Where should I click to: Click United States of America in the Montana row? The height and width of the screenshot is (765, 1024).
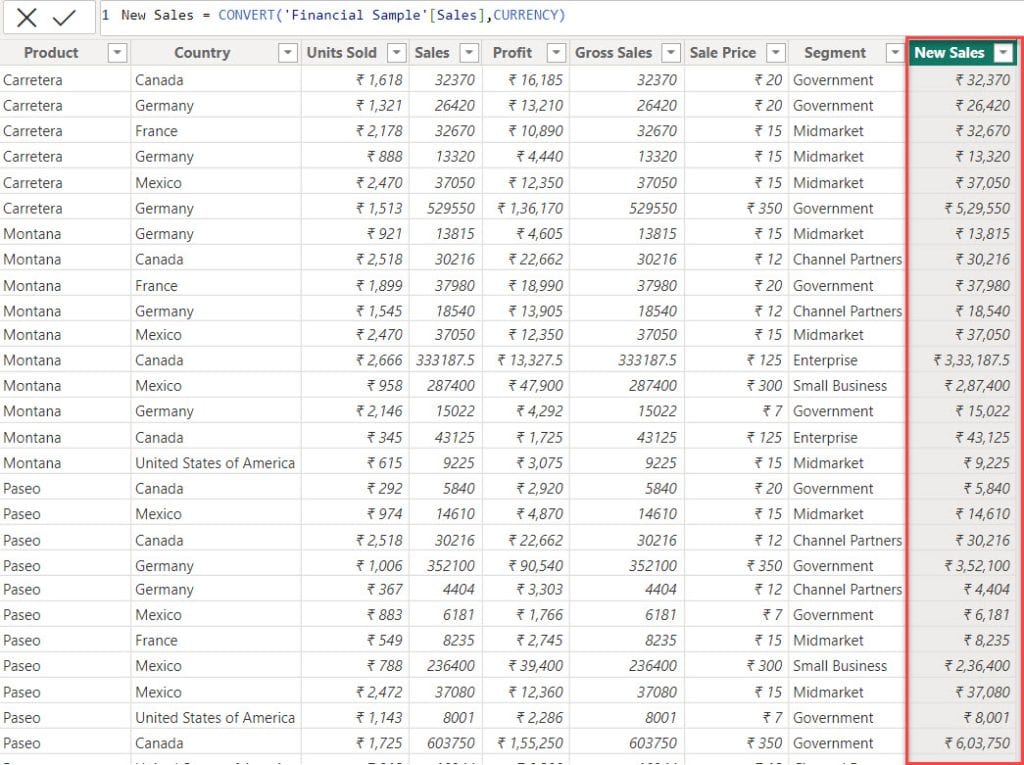click(x=216, y=463)
